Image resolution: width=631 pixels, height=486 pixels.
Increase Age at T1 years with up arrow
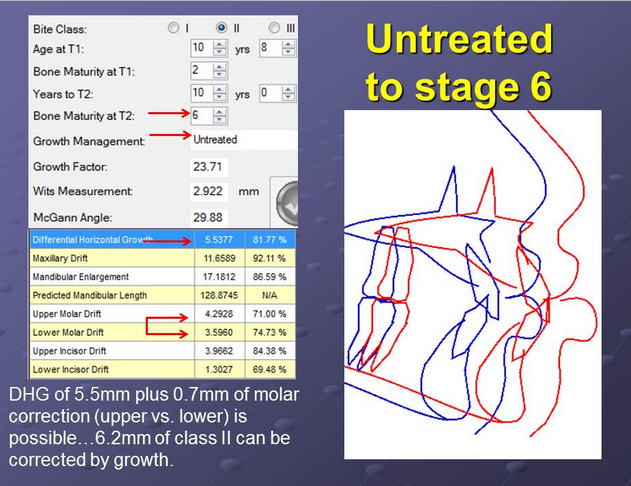coord(221,43)
